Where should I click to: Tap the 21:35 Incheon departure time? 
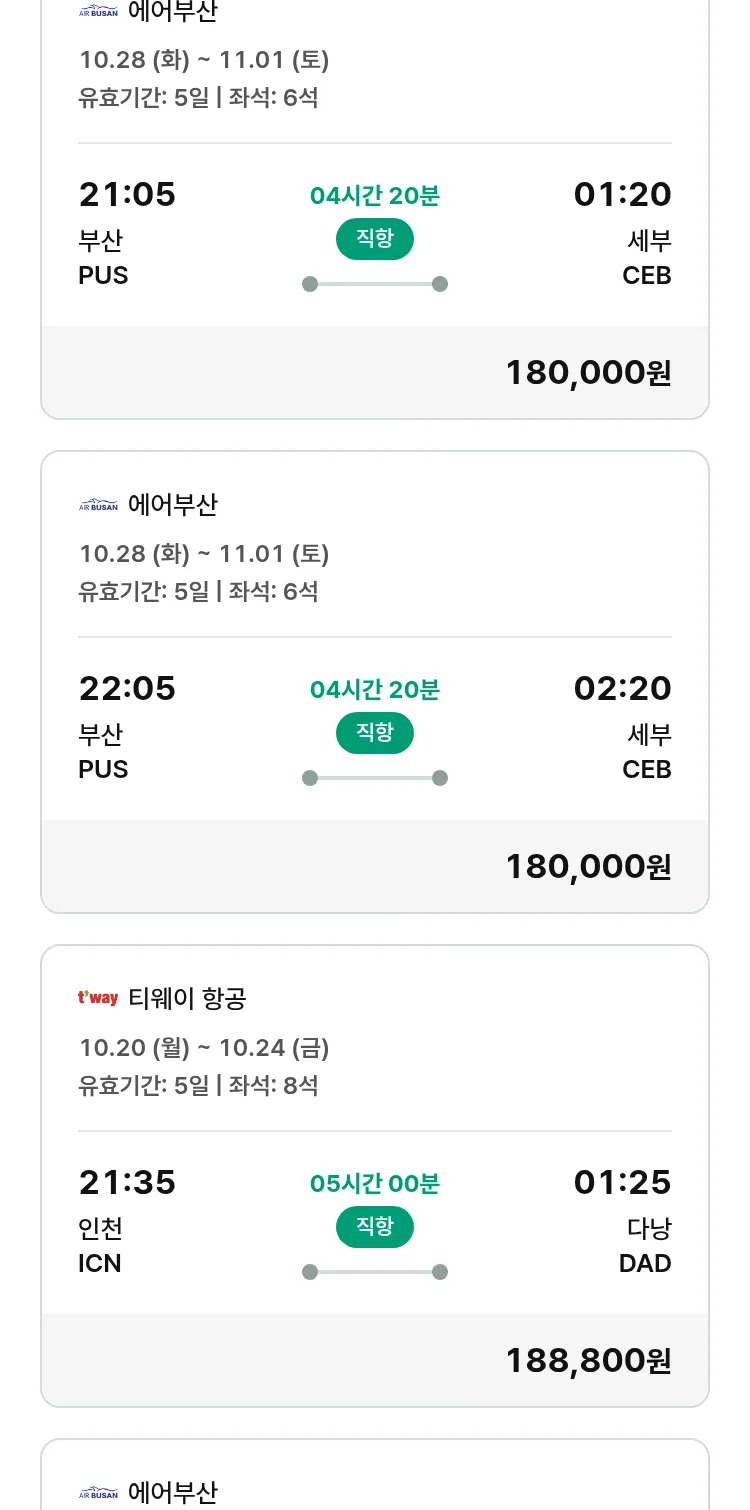click(127, 1182)
